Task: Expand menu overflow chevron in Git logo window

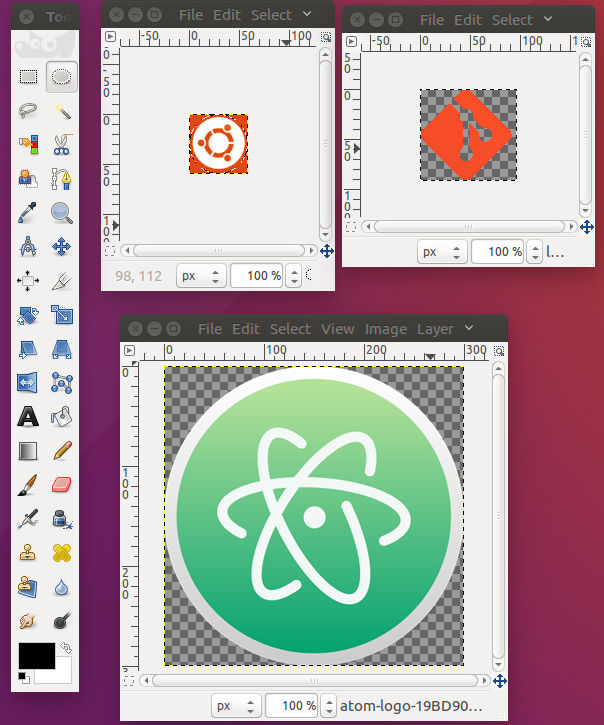Action: [548, 19]
